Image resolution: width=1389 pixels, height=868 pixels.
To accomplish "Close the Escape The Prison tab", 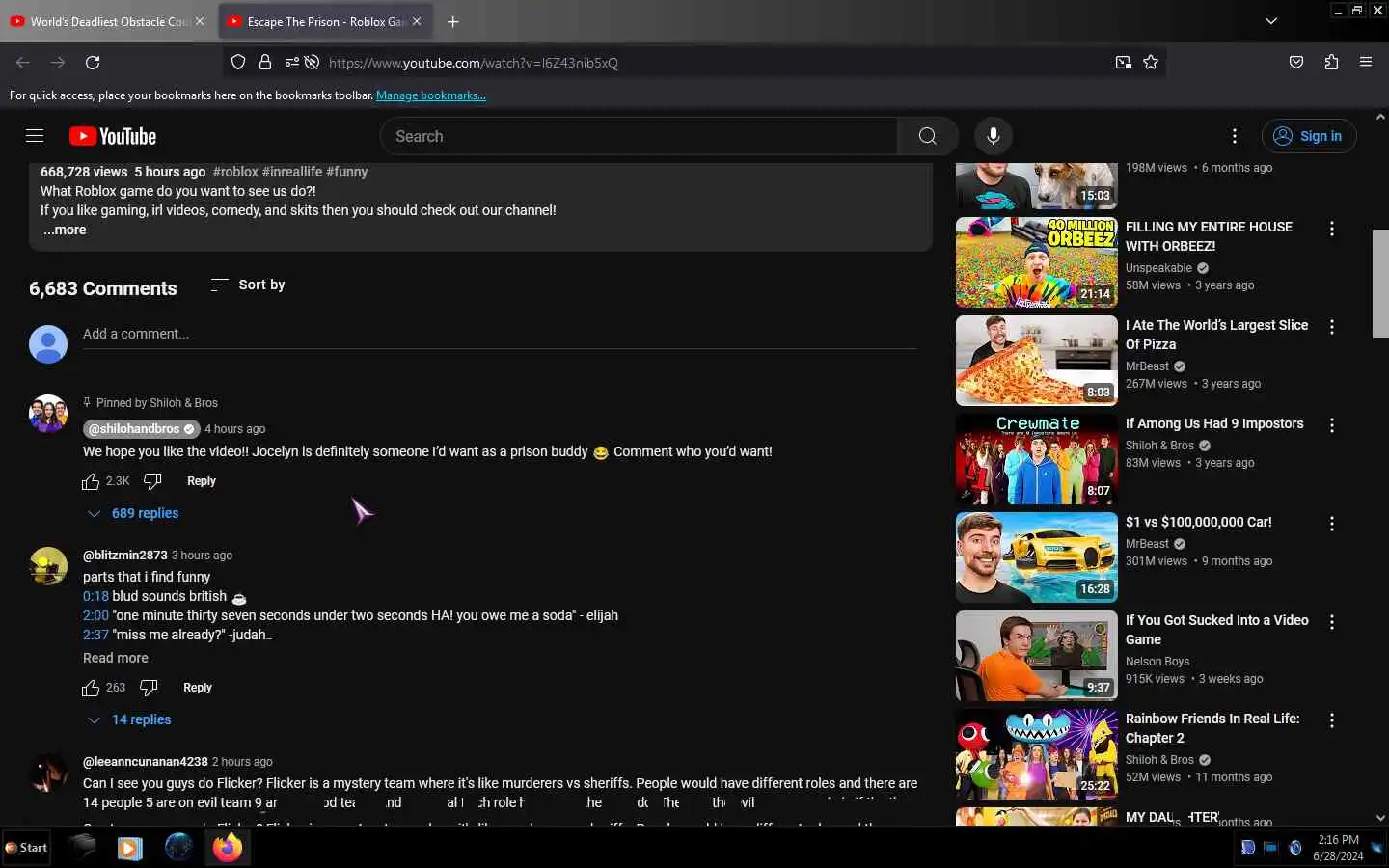I will tap(417, 21).
